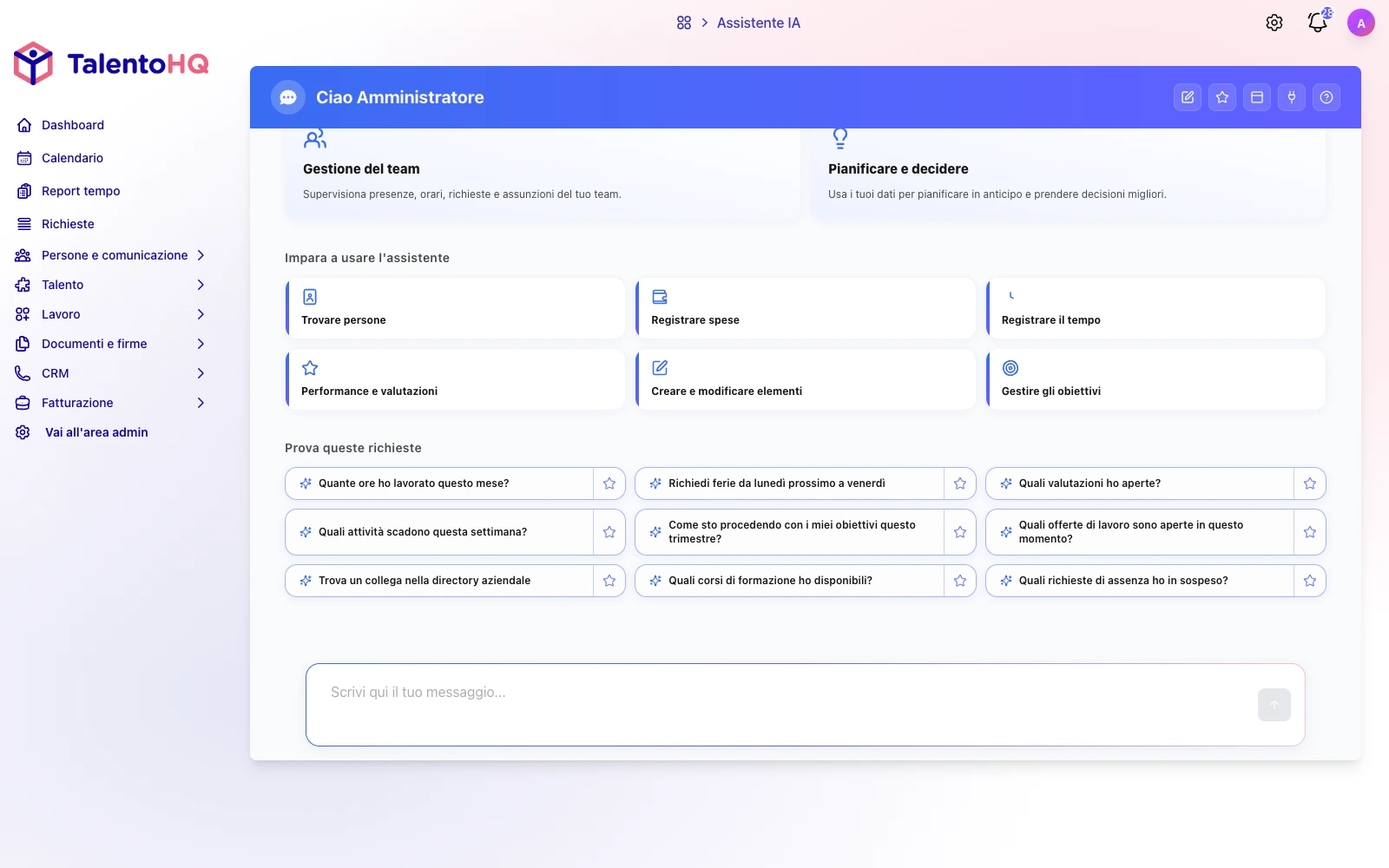Open Performance e valutazioni card
Screen dimensions: 1389x868
tap(455, 379)
